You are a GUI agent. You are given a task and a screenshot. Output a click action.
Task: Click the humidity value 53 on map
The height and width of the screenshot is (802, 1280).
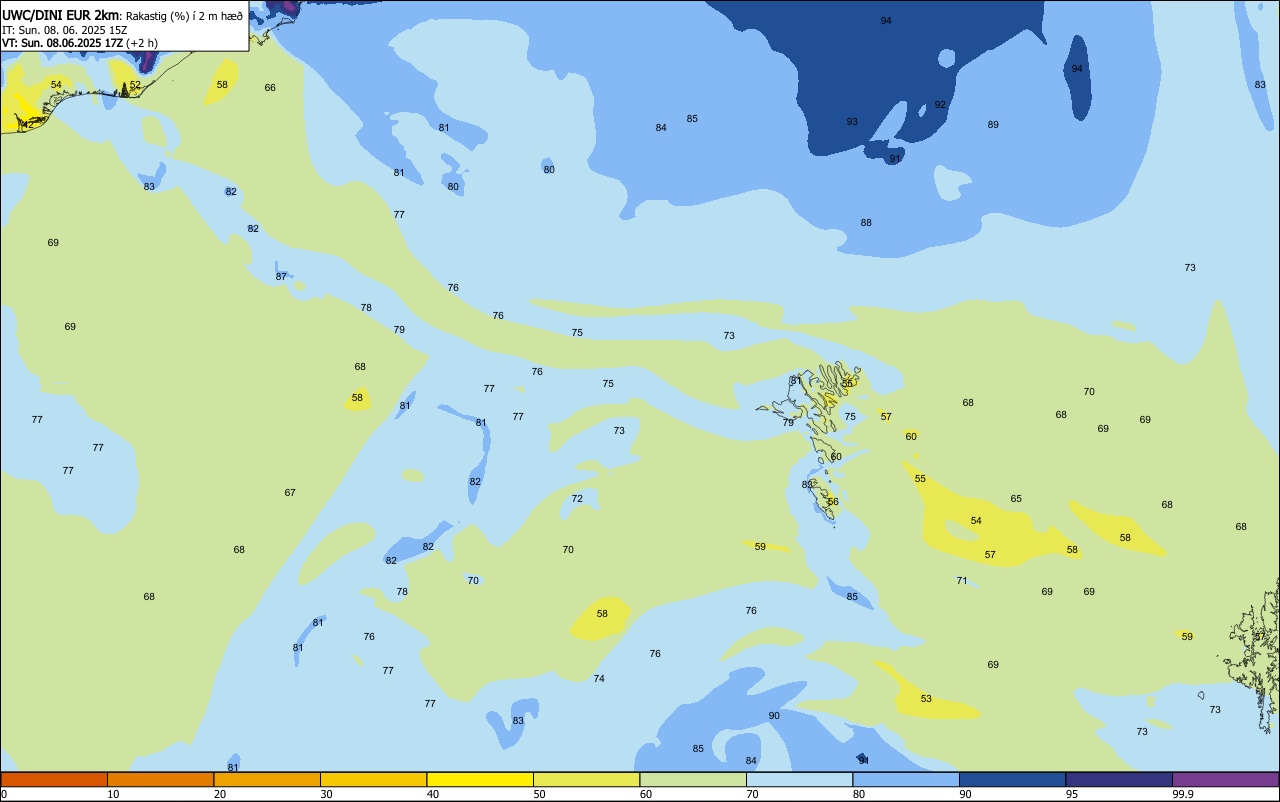(x=926, y=699)
